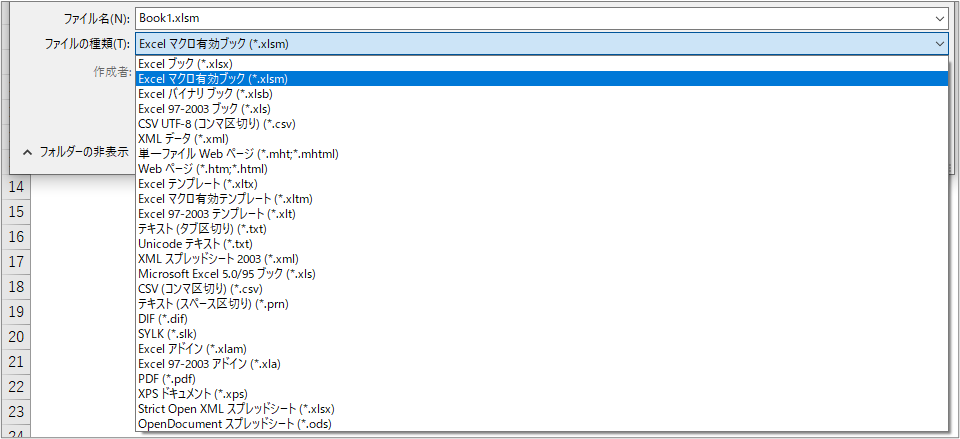Viewport: 960px width, 439px height.
Task: Select row header 17 in worksheet
Action: click(17, 262)
